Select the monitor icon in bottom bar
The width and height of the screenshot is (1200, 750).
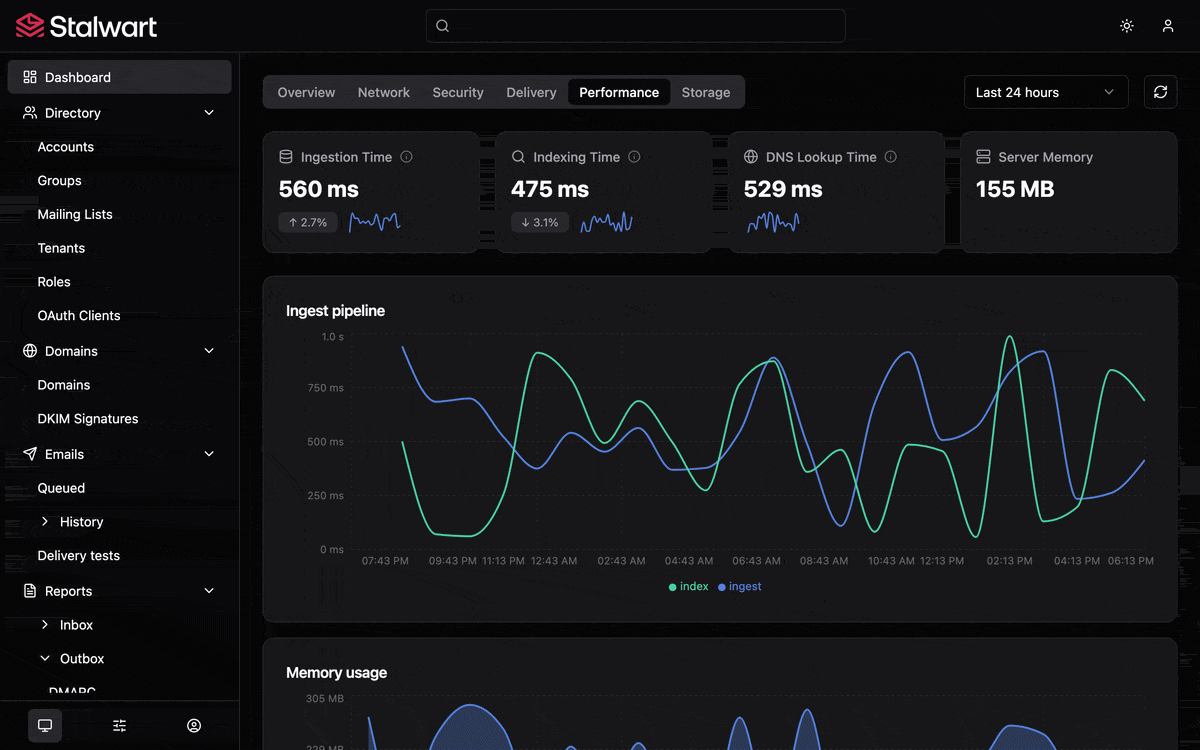pyautogui.click(x=45, y=725)
